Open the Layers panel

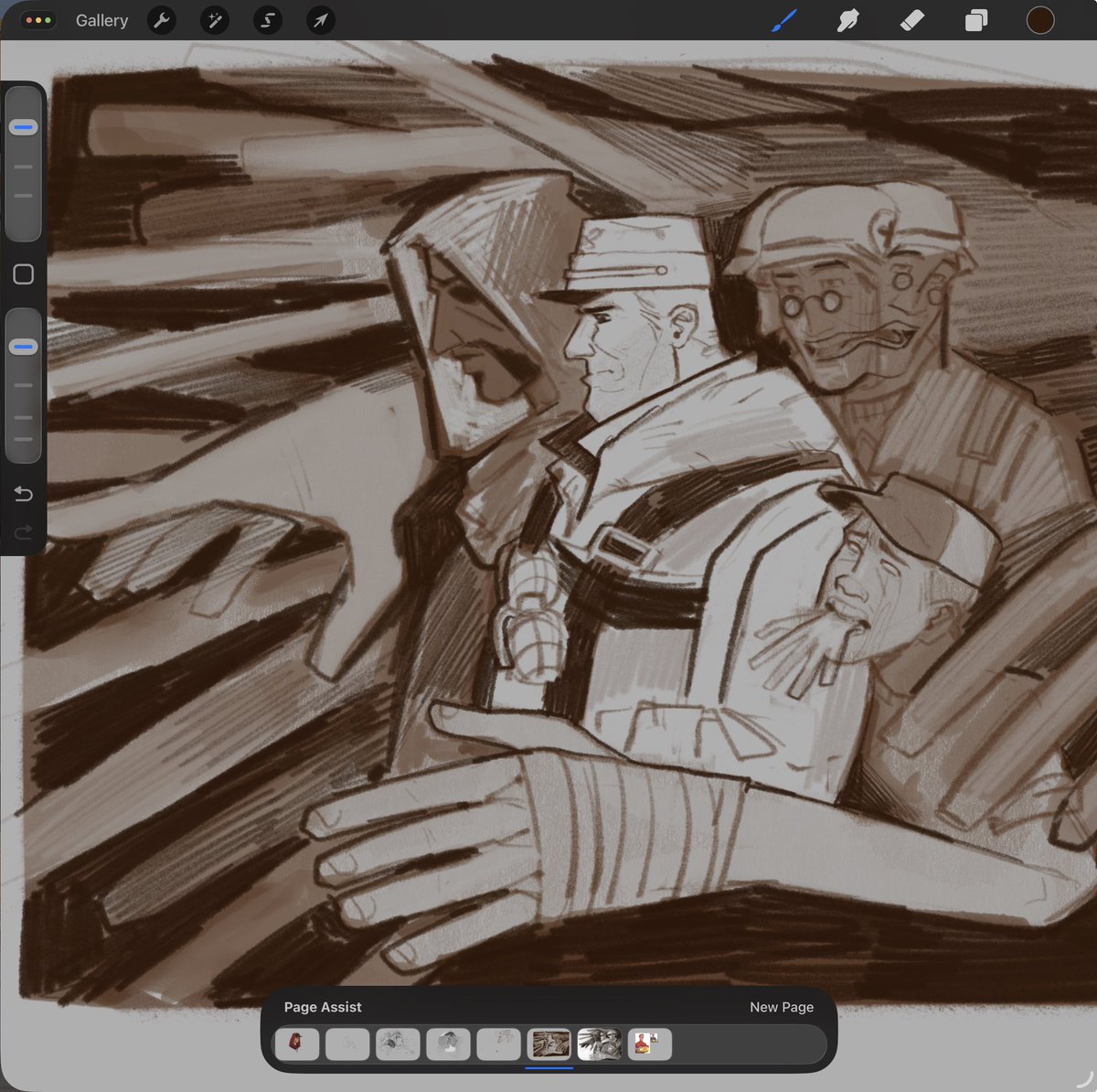976,20
